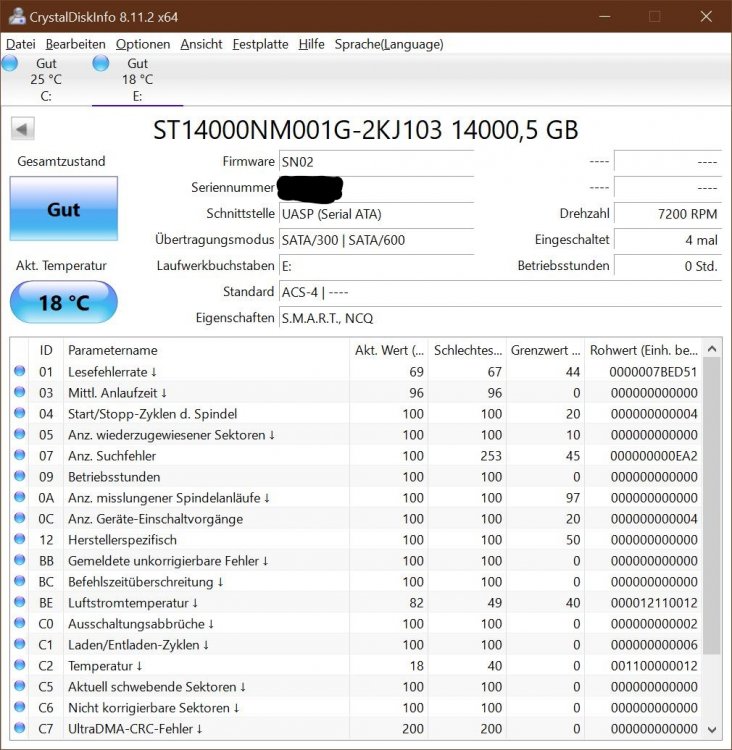Select raw value 000012110012
Viewport: 732px width, 750px height.
[654, 603]
